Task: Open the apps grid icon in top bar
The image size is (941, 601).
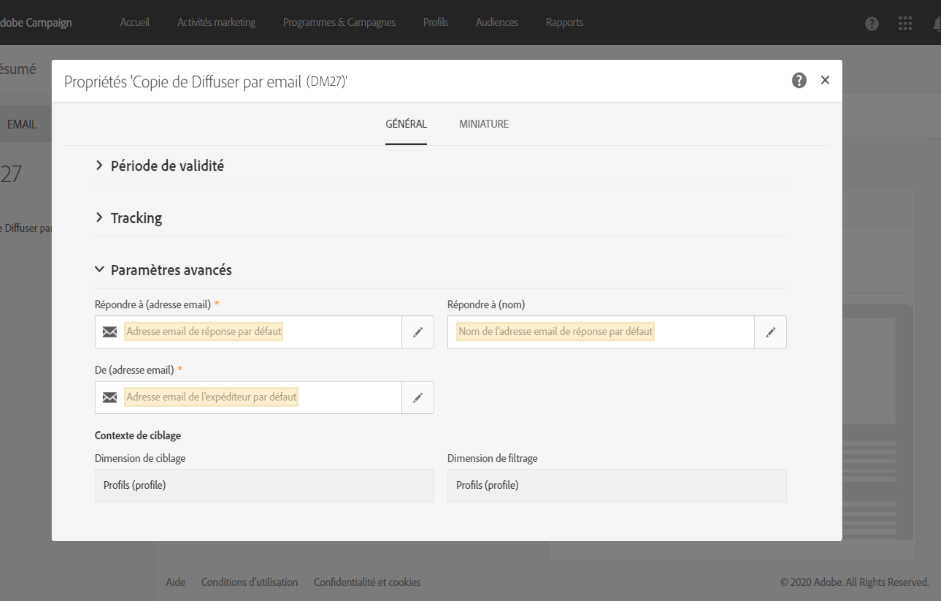Action: pos(905,23)
